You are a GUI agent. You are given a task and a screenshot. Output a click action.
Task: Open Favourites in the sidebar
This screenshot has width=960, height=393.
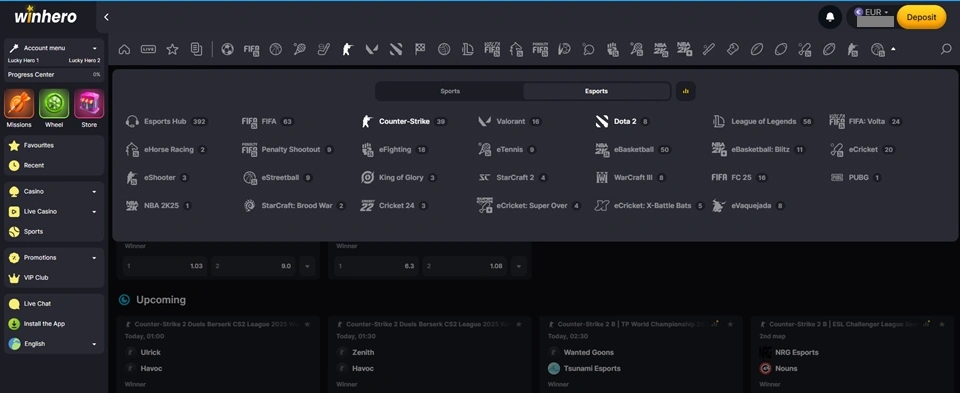pos(54,146)
